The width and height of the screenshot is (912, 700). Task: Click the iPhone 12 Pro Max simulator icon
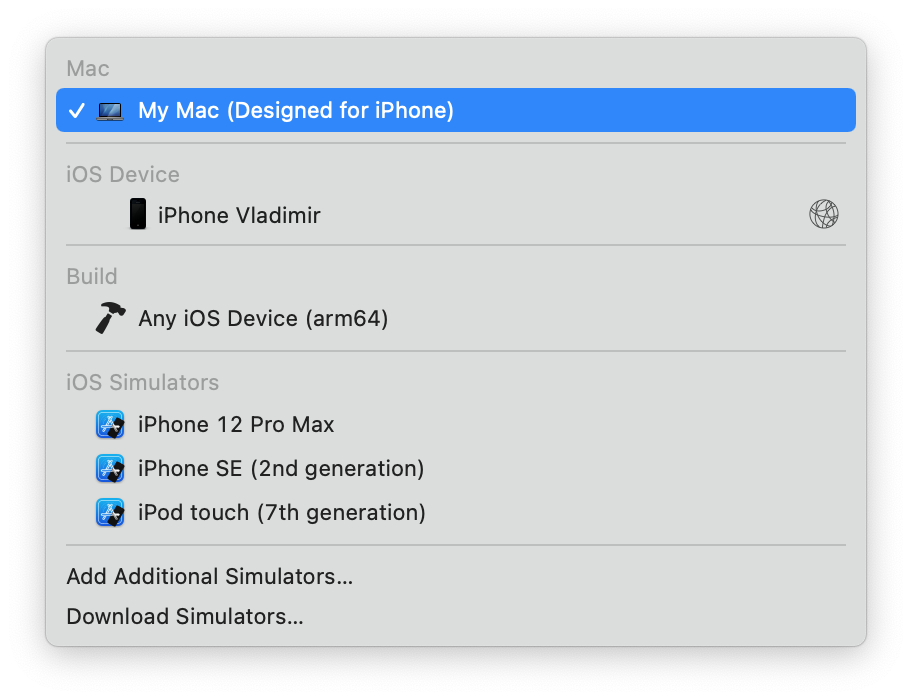click(x=110, y=425)
